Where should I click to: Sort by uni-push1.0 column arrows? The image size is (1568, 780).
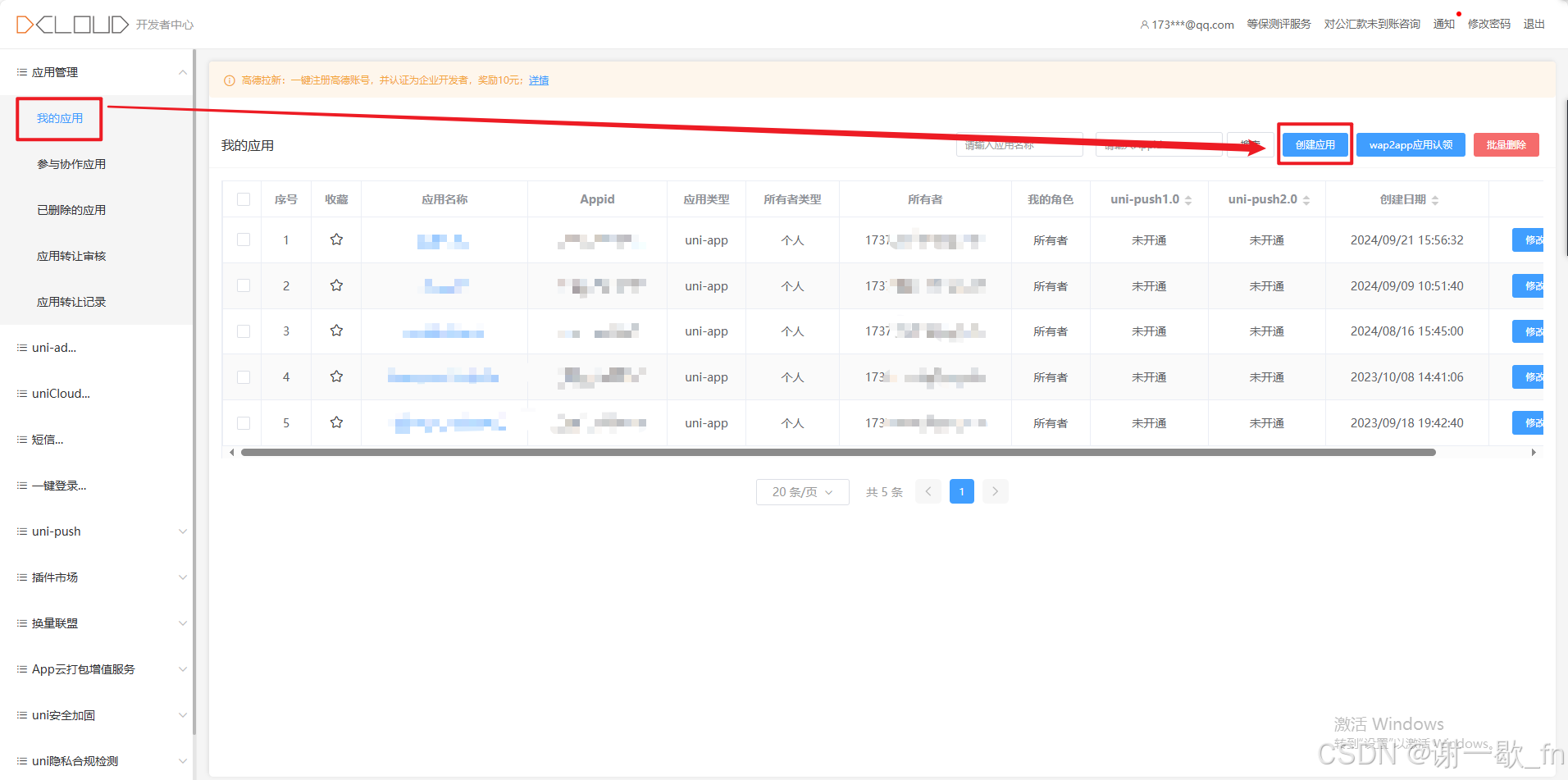pyautogui.click(x=1188, y=200)
